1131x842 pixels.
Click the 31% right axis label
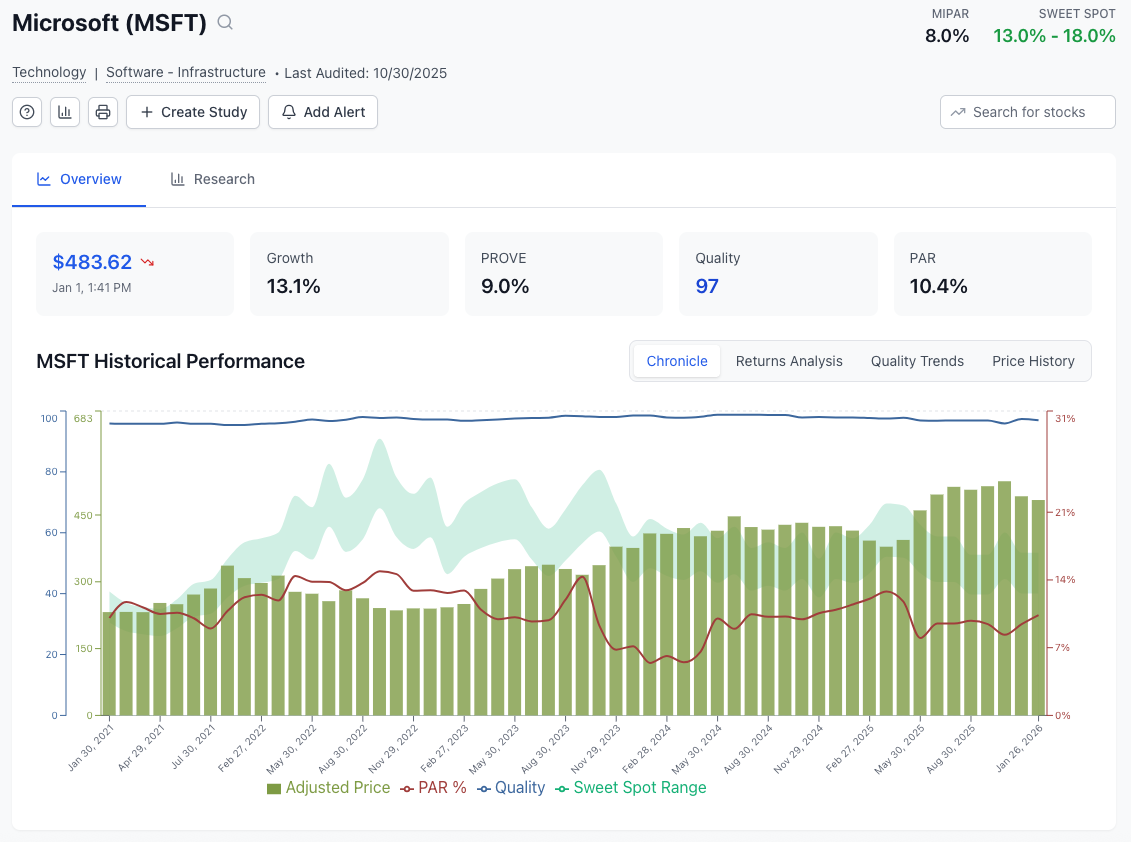pos(1065,418)
